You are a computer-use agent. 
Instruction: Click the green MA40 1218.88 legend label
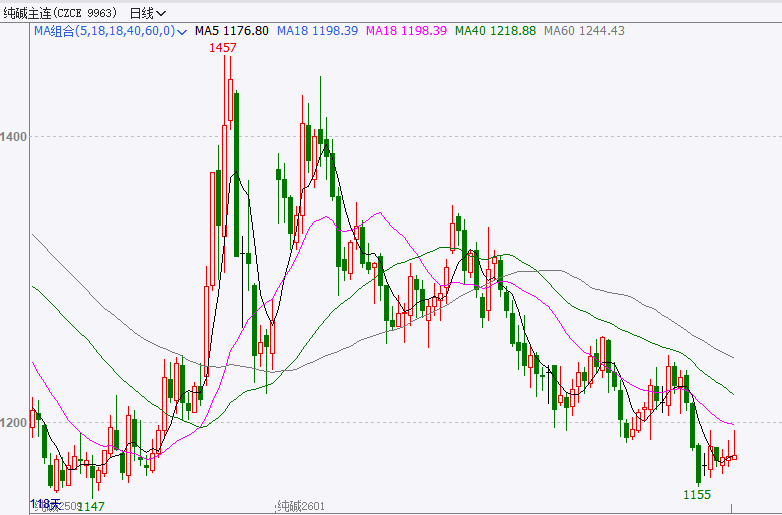point(495,31)
